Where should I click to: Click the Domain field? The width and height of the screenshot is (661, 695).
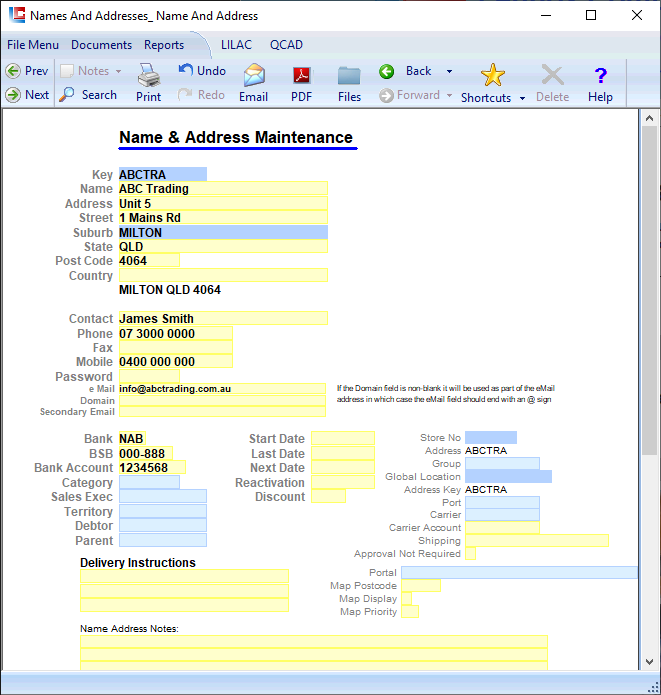coord(223,401)
